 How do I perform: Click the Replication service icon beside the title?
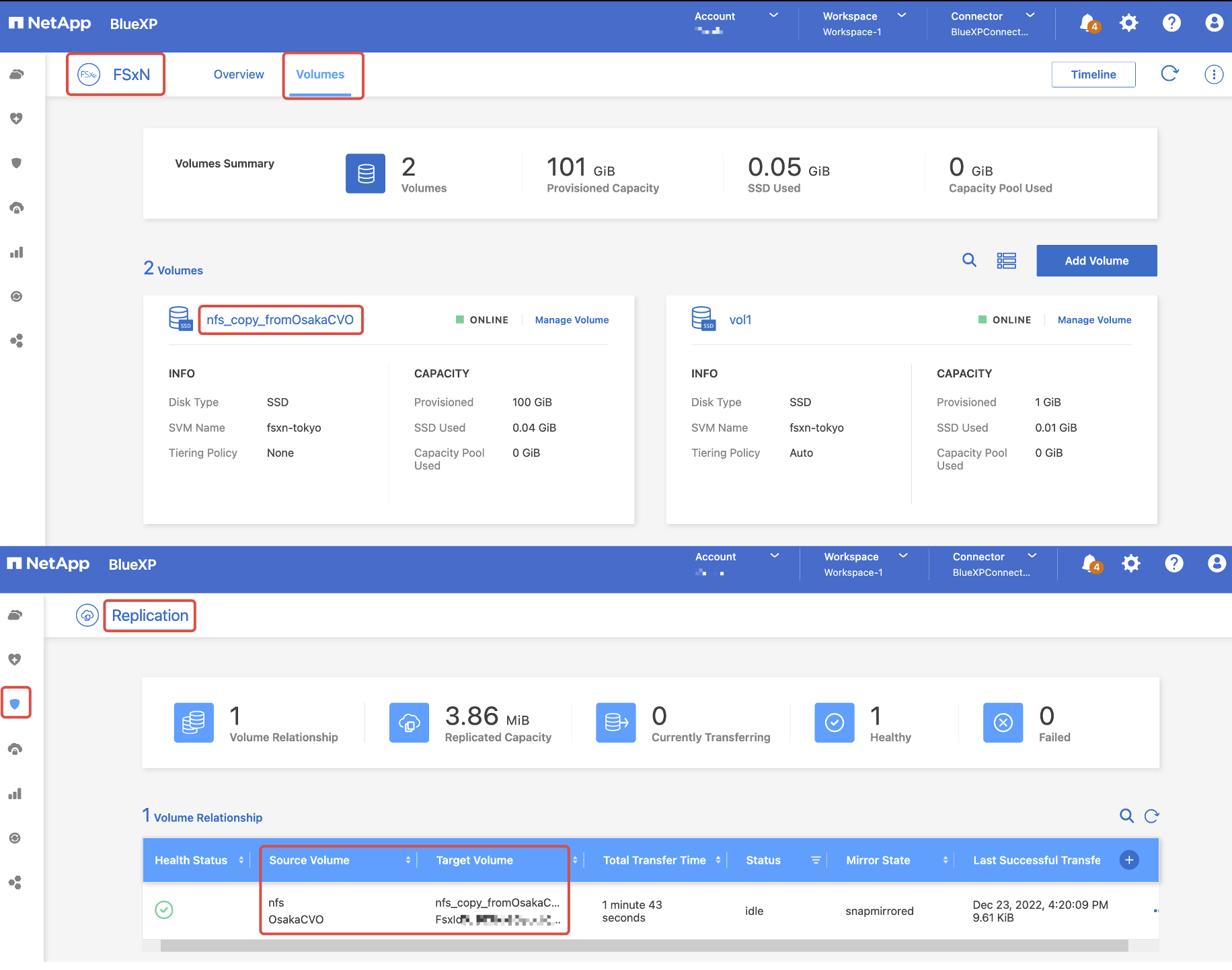87,615
